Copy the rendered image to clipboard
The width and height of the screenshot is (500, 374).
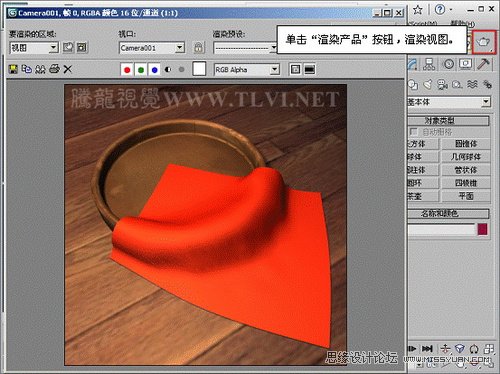27,69
